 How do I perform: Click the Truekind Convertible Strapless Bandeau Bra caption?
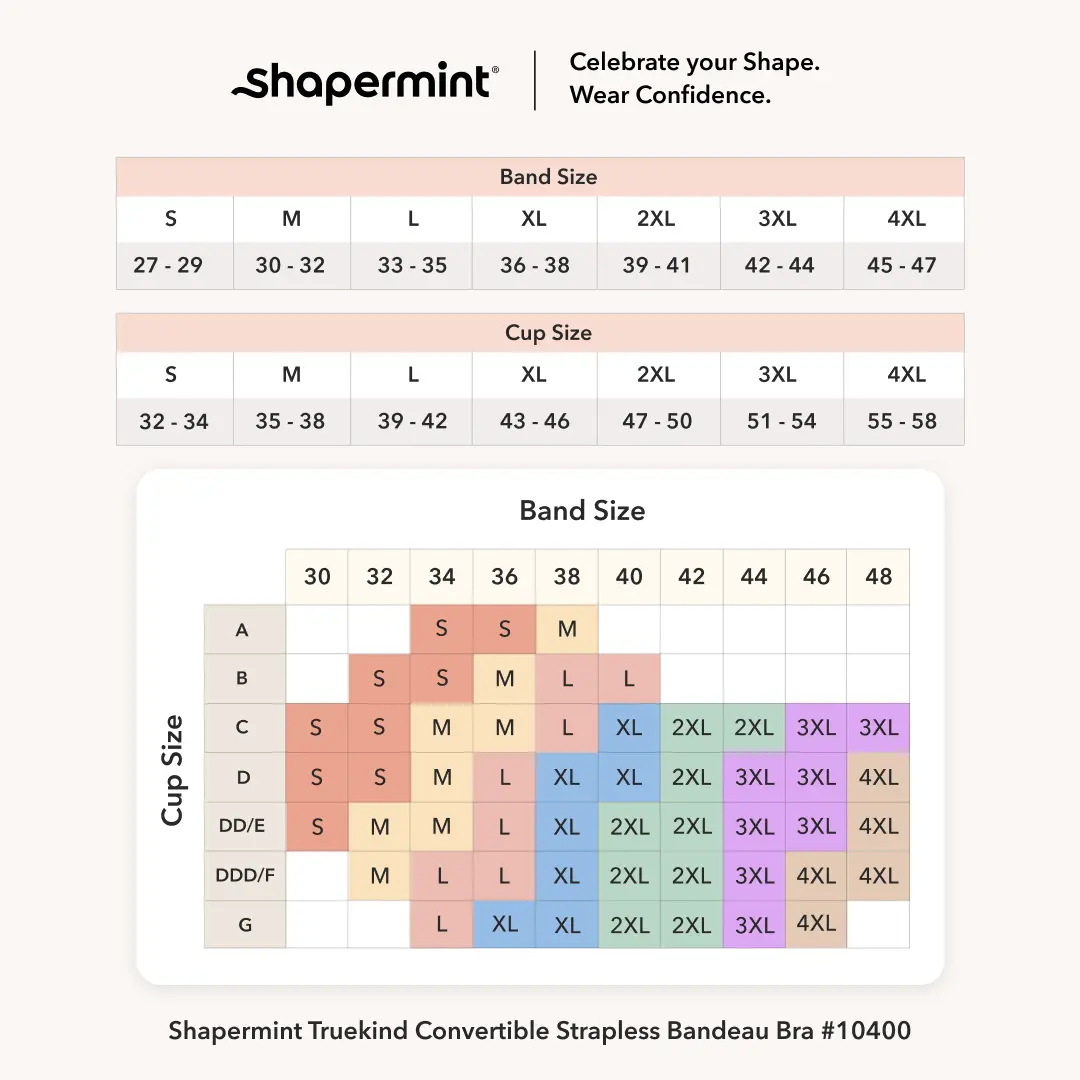[x=540, y=1030]
